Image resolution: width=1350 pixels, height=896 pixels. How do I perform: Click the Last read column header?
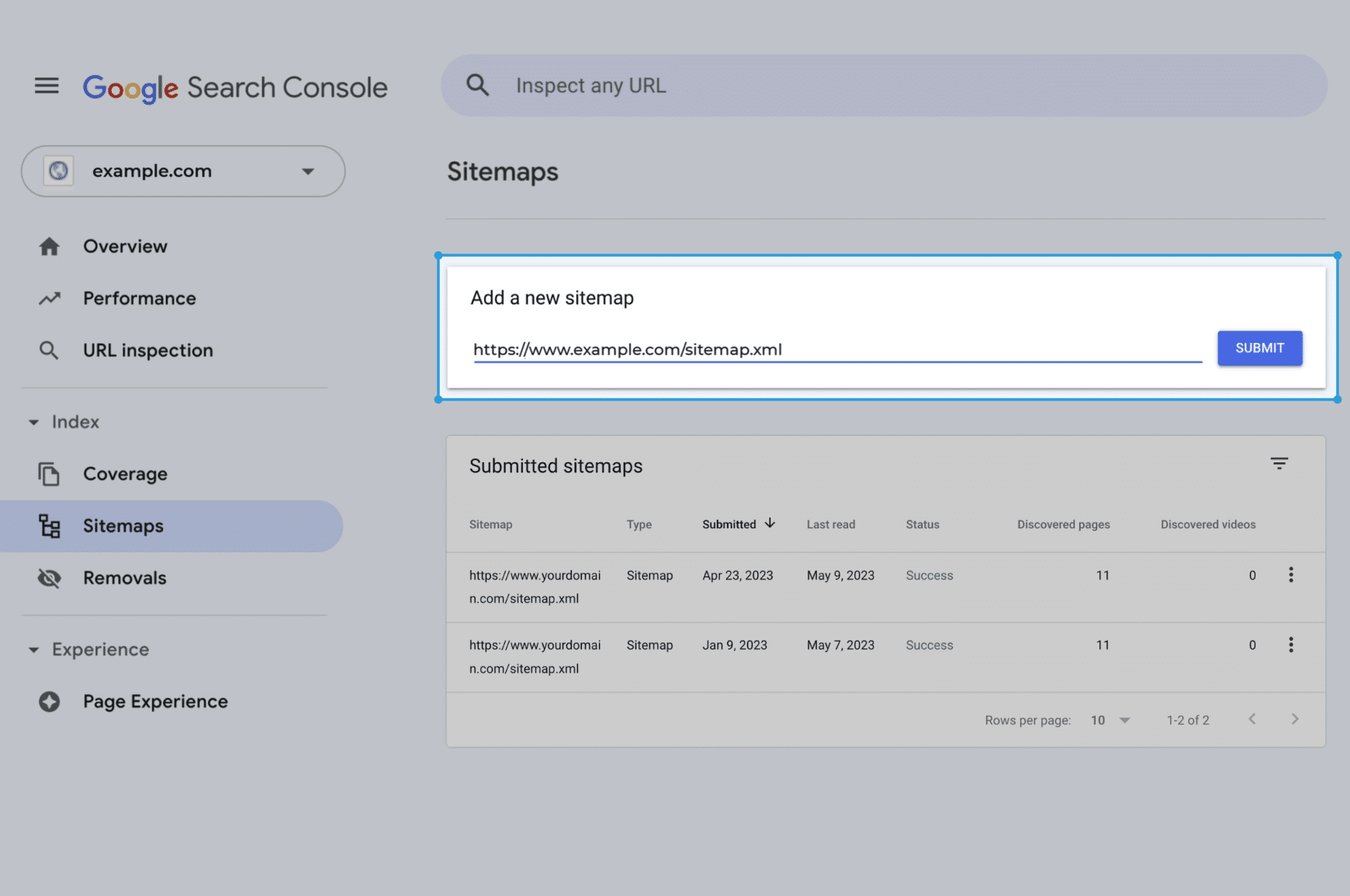point(830,524)
